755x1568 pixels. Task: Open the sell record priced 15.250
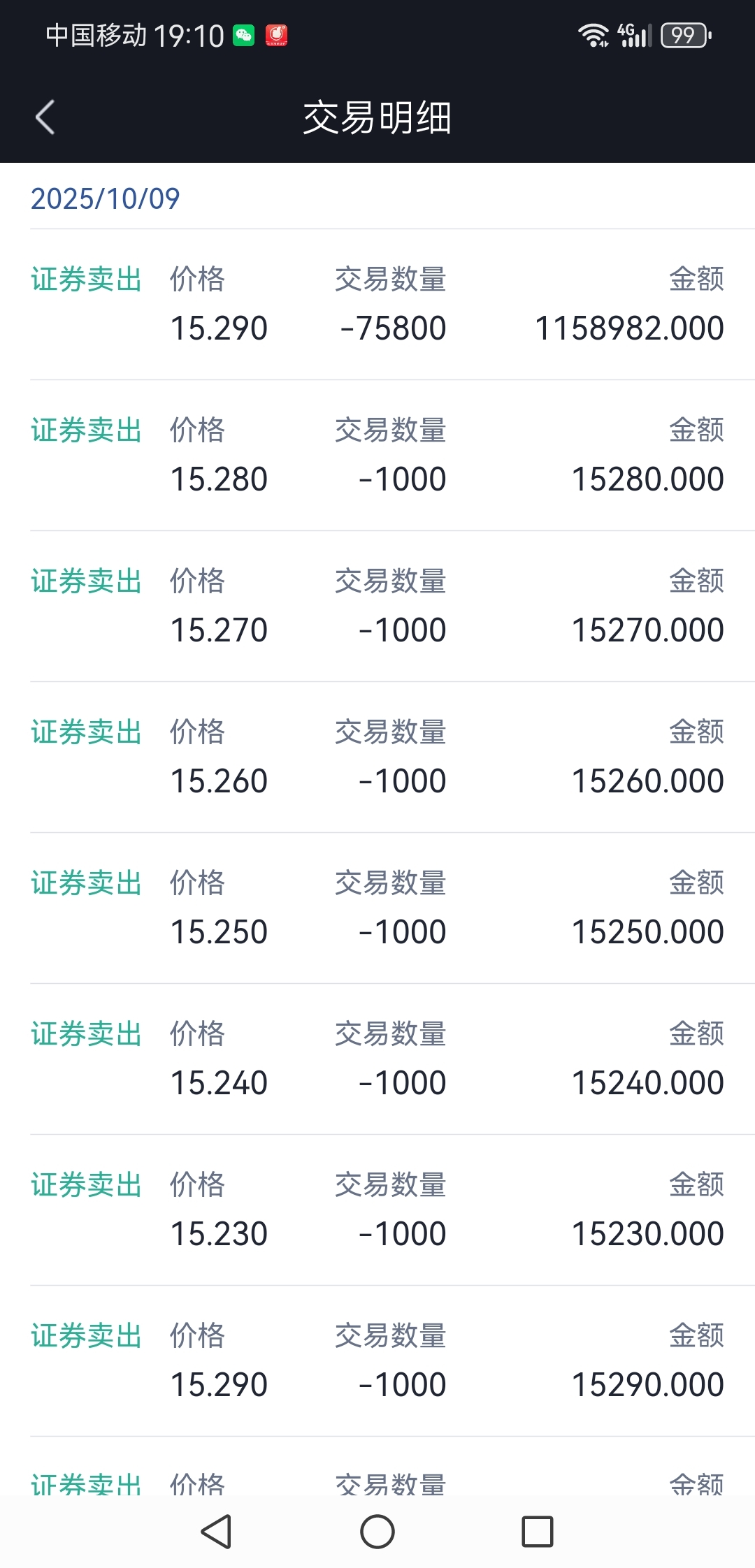(377, 908)
